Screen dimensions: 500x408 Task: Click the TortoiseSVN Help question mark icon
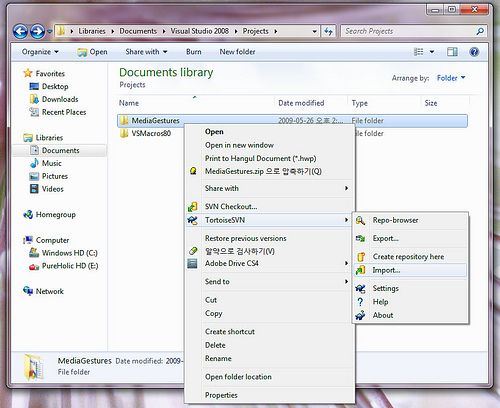coord(360,302)
